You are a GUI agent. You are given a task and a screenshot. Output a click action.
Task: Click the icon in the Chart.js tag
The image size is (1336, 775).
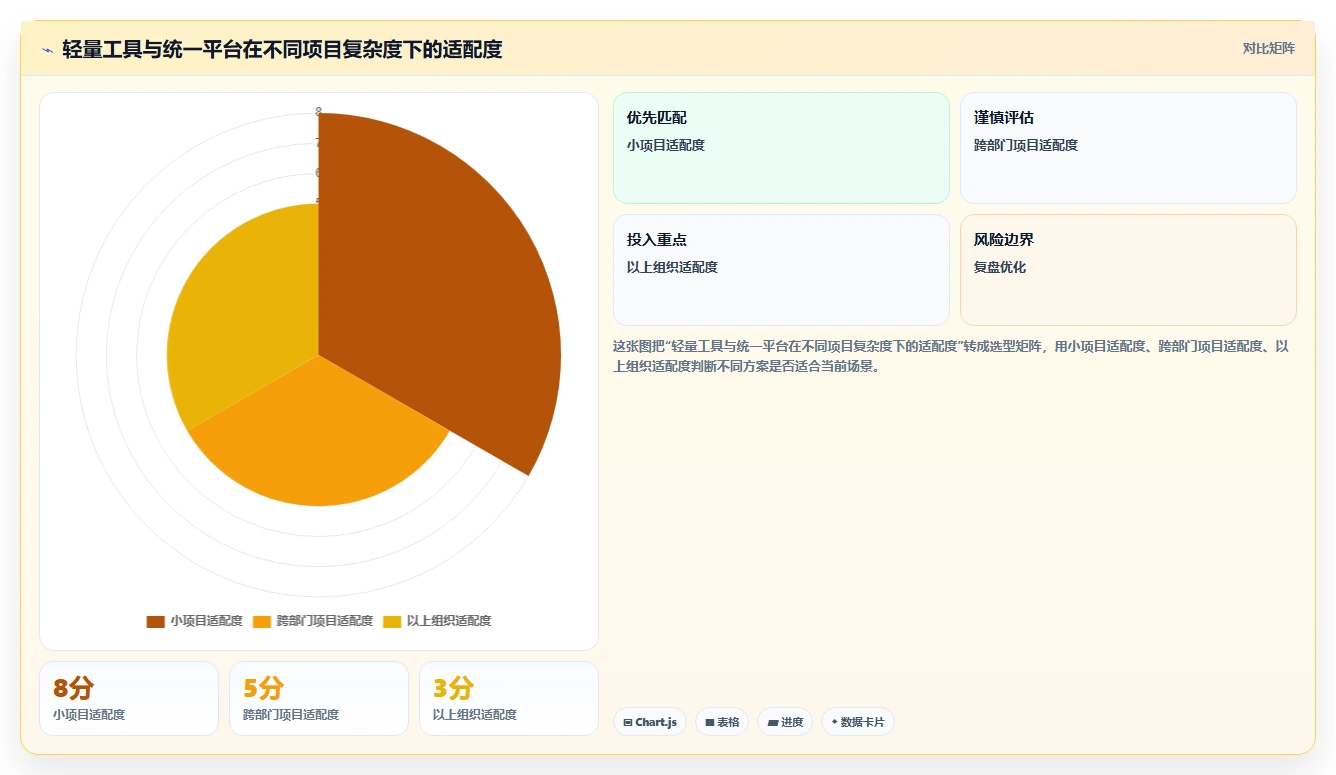(x=627, y=722)
